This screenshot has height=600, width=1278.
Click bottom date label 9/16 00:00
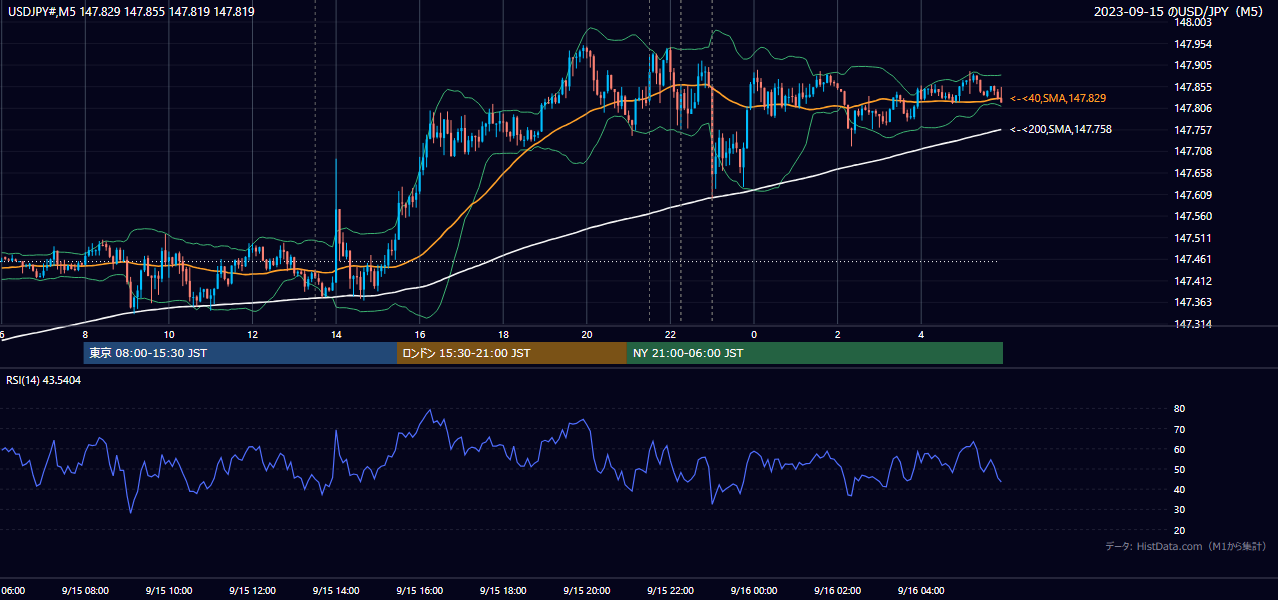tap(754, 590)
